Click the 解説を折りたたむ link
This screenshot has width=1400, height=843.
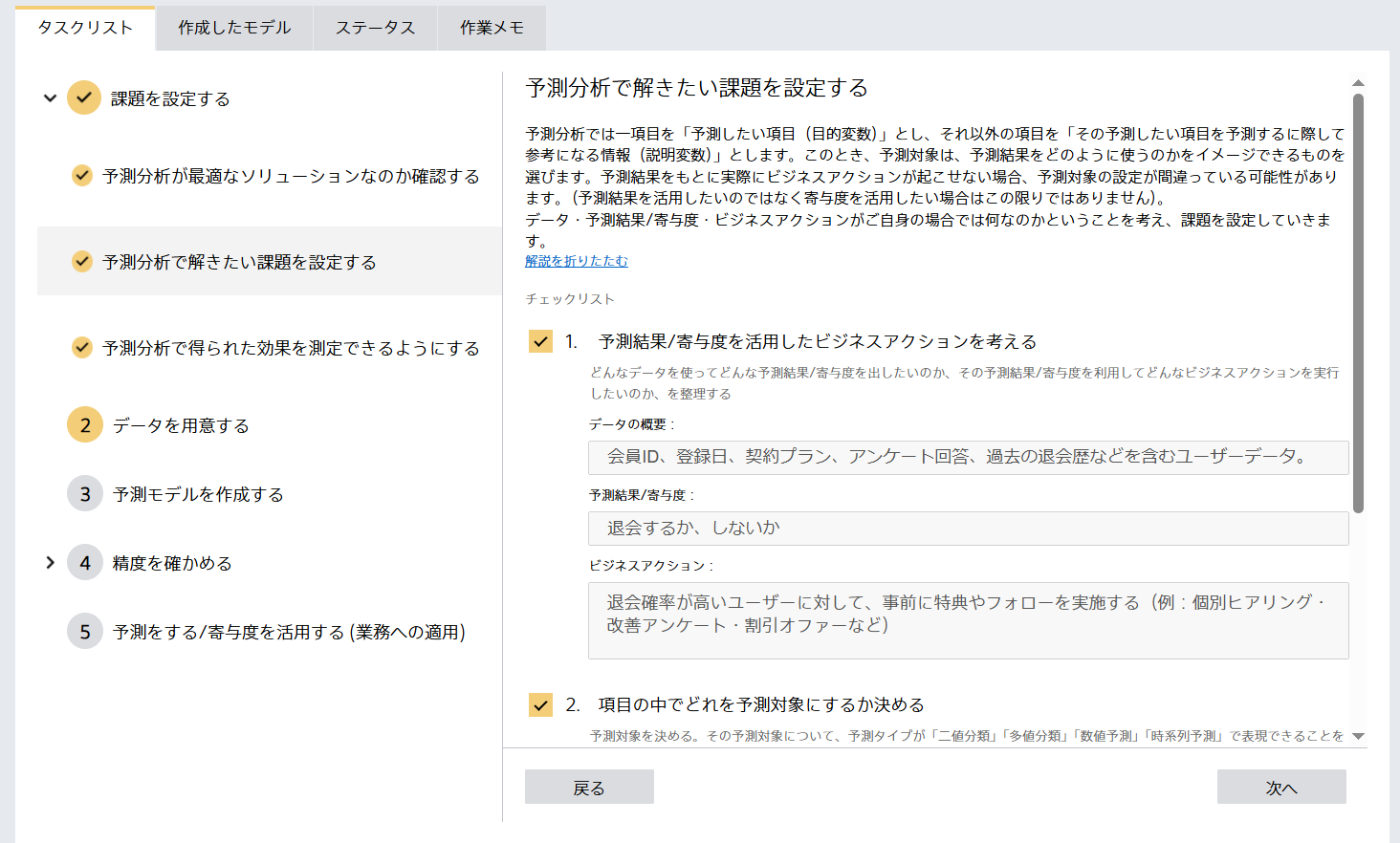pyautogui.click(x=577, y=261)
